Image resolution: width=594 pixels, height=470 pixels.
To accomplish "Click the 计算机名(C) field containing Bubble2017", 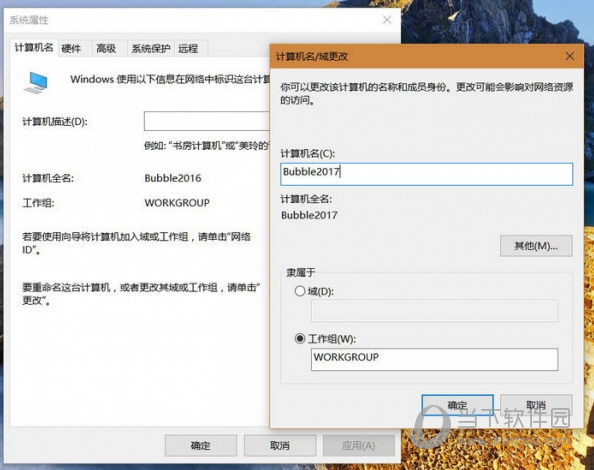I will pos(427,174).
